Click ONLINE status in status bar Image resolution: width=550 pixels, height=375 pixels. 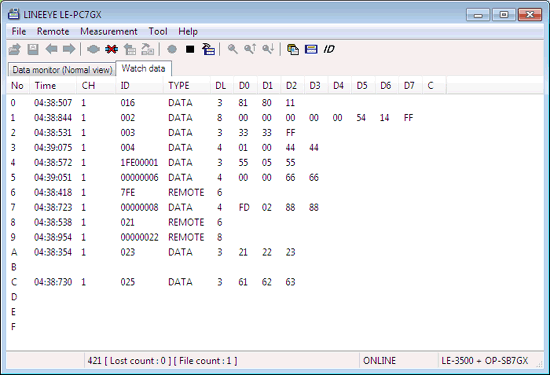point(379,361)
